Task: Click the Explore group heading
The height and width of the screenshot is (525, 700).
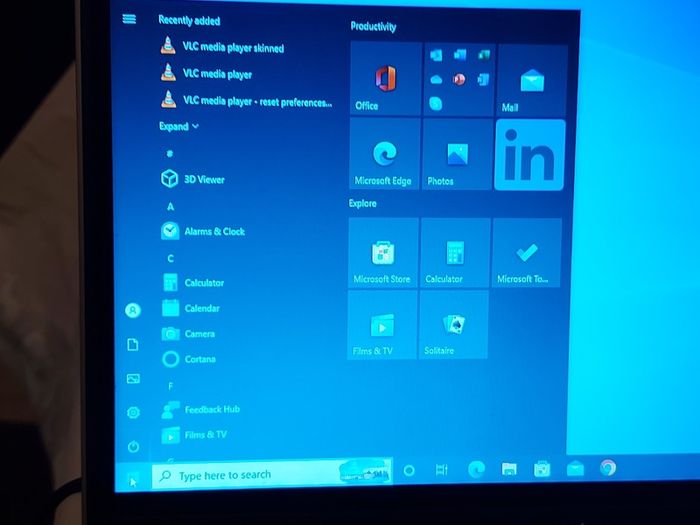Action: click(362, 203)
